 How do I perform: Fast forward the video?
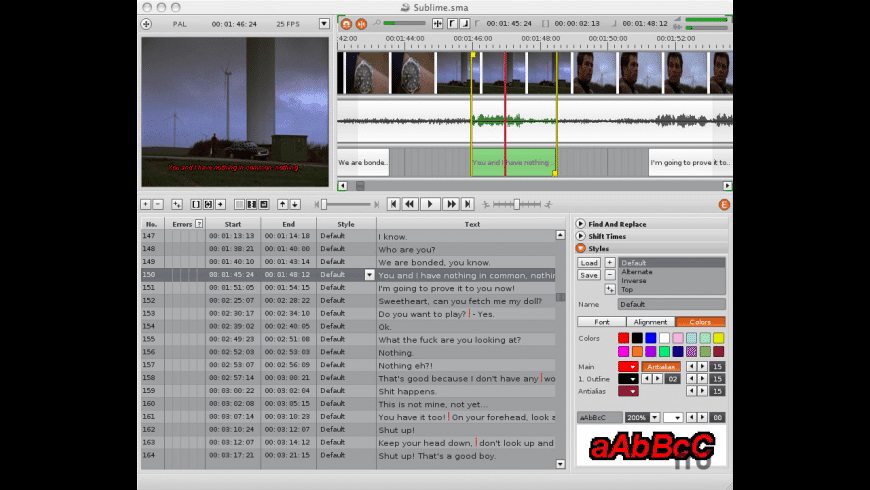tap(451, 204)
